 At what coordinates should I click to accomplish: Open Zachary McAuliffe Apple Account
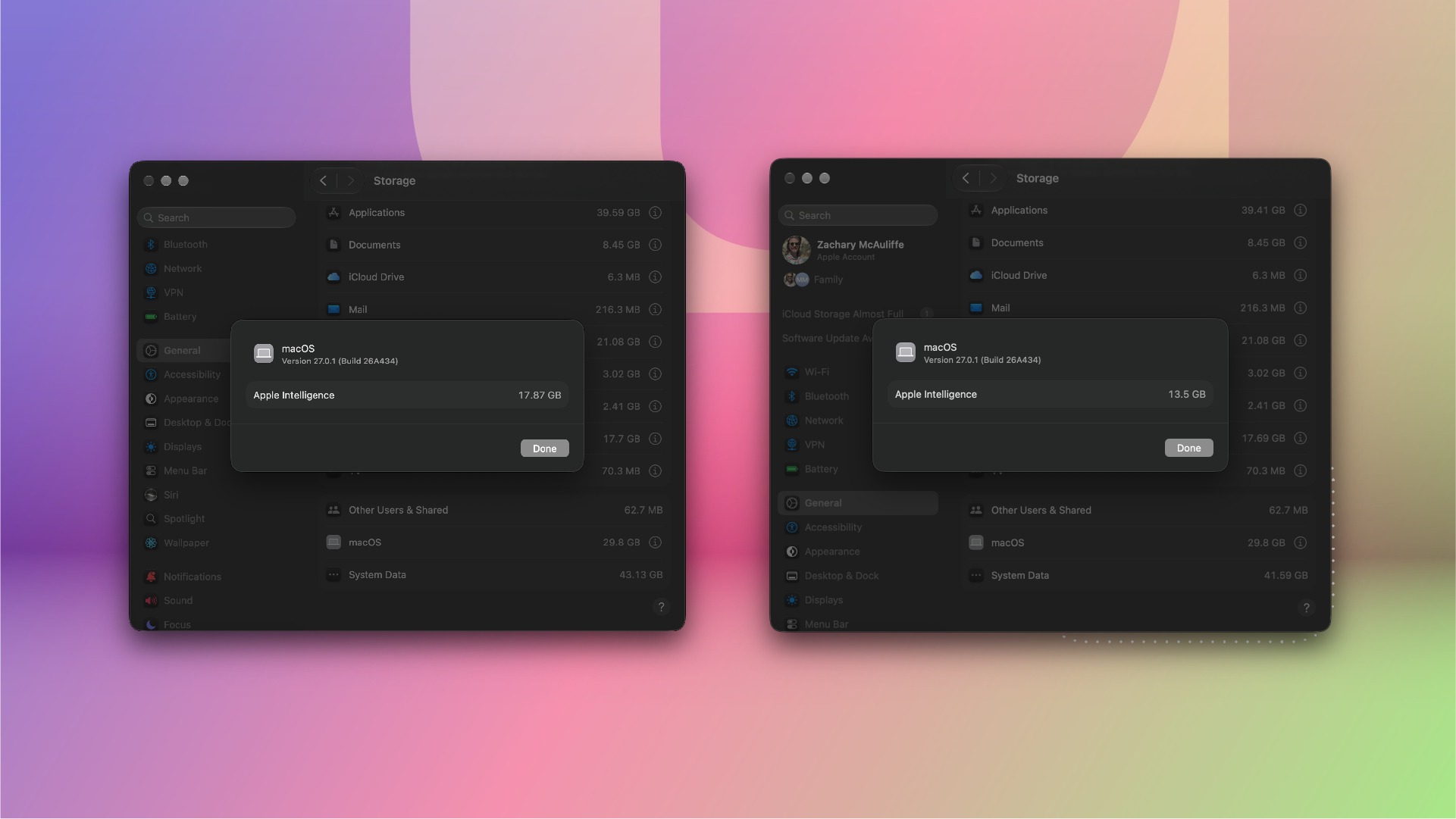858,250
